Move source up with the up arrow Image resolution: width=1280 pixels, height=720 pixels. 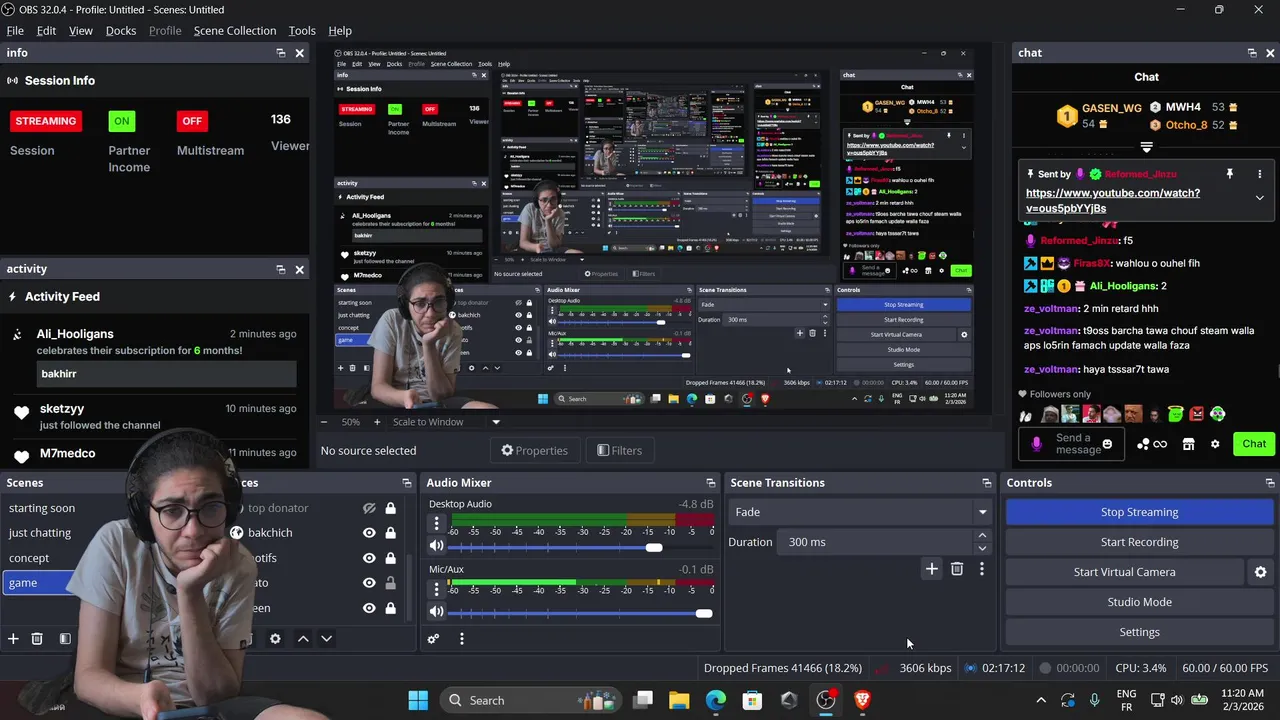[303, 638]
